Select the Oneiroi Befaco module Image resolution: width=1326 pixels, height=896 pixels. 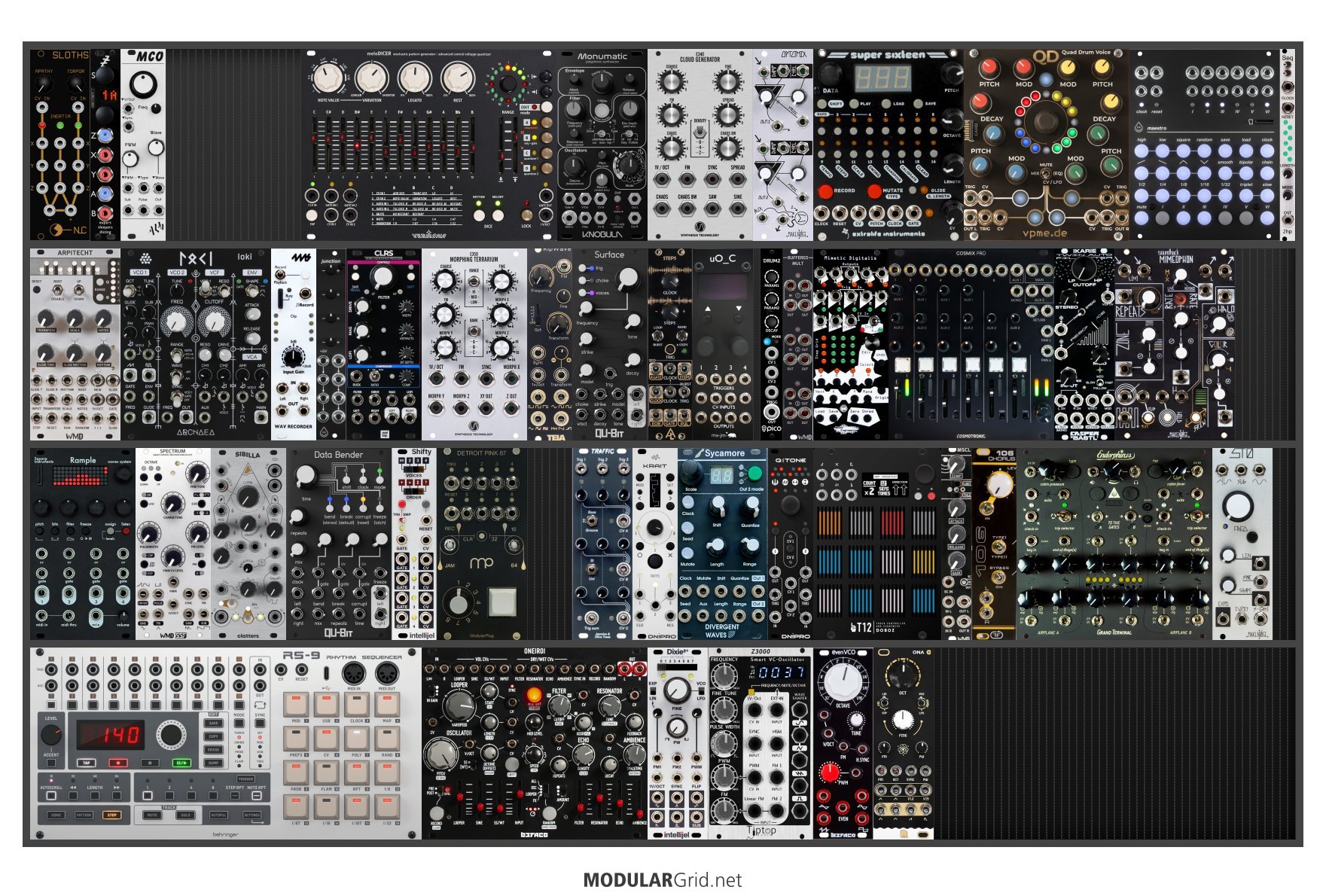click(x=535, y=744)
